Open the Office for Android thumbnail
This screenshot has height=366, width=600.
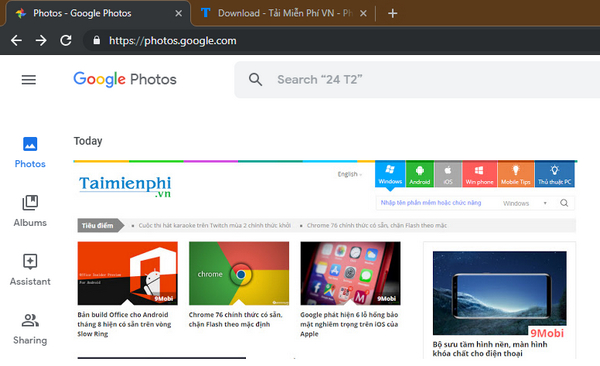pos(127,273)
